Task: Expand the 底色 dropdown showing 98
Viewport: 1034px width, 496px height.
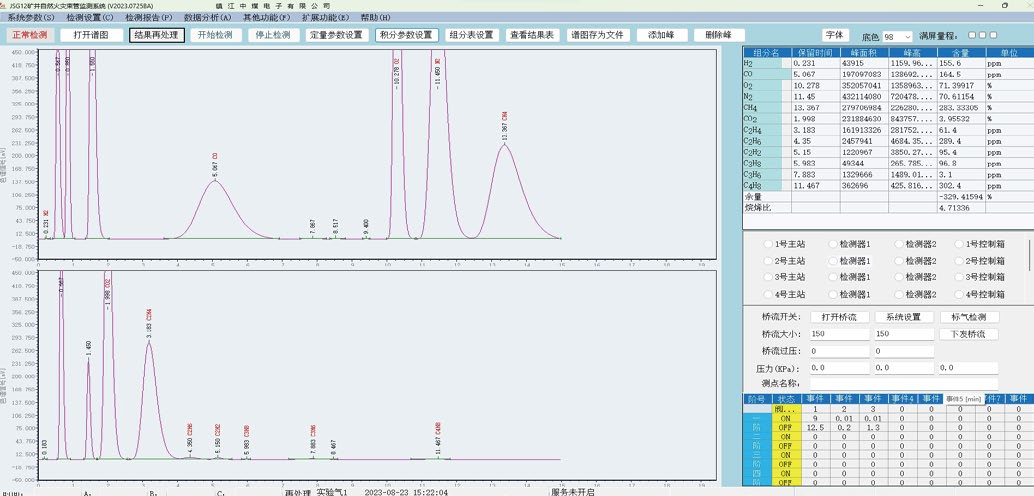Action: pos(906,36)
